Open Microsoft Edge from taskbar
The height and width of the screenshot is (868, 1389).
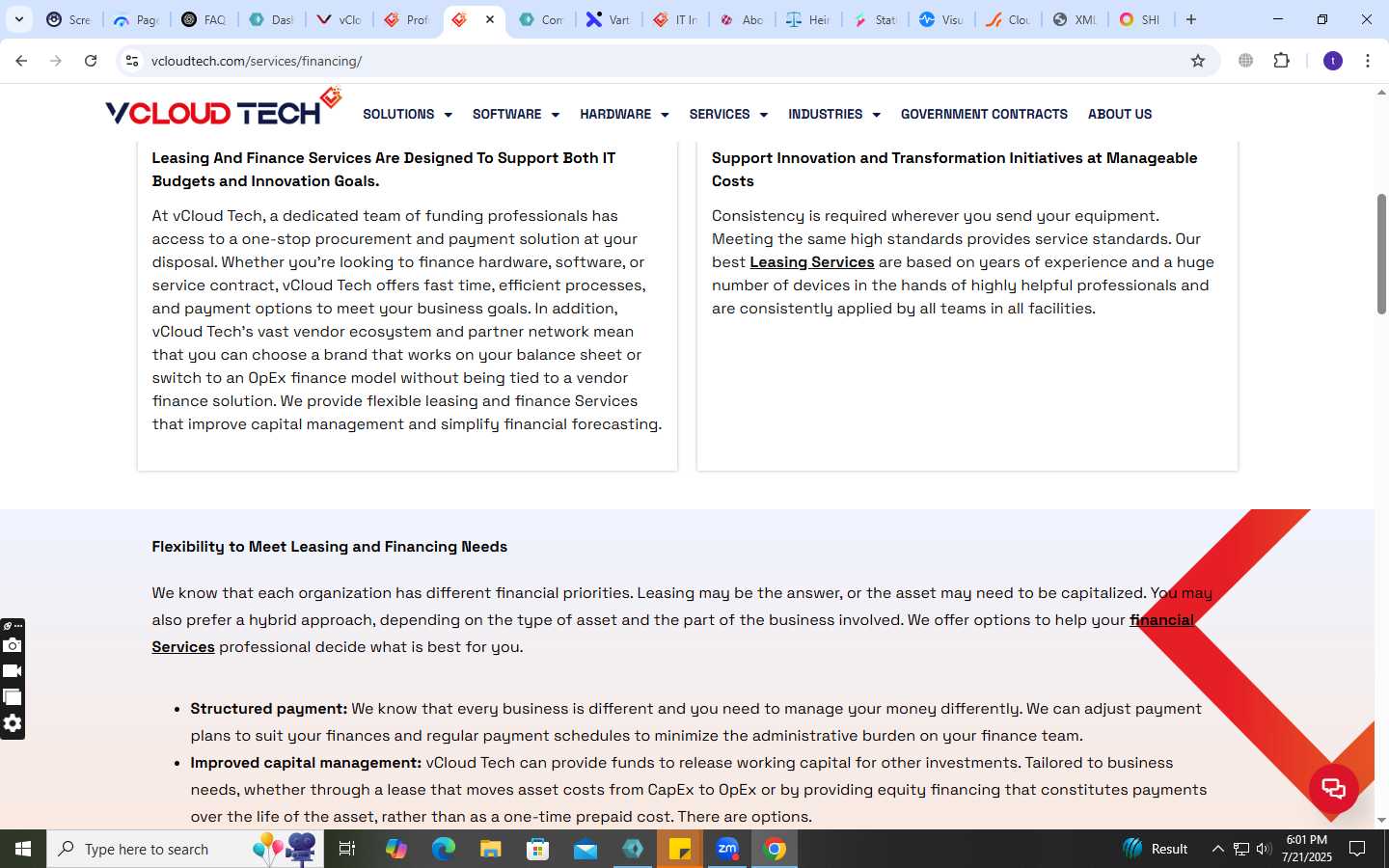(x=443, y=849)
